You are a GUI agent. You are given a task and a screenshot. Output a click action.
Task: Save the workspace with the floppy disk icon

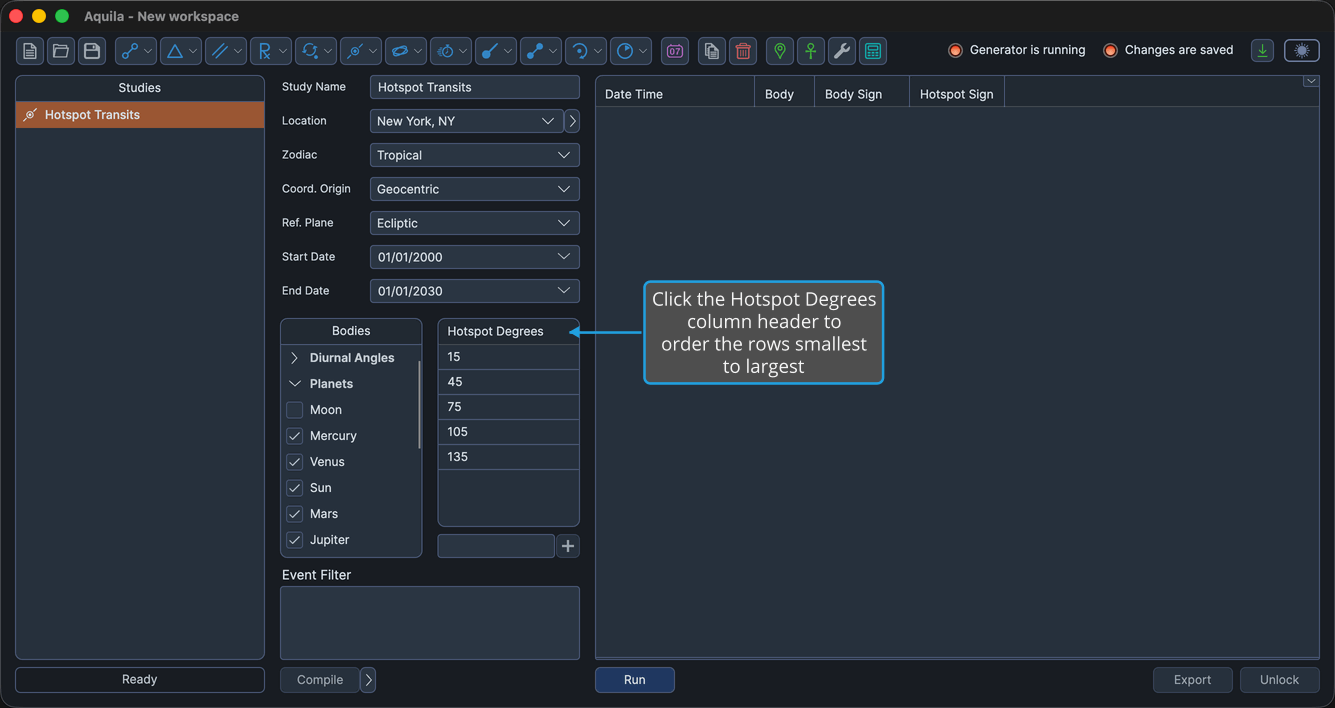point(92,51)
